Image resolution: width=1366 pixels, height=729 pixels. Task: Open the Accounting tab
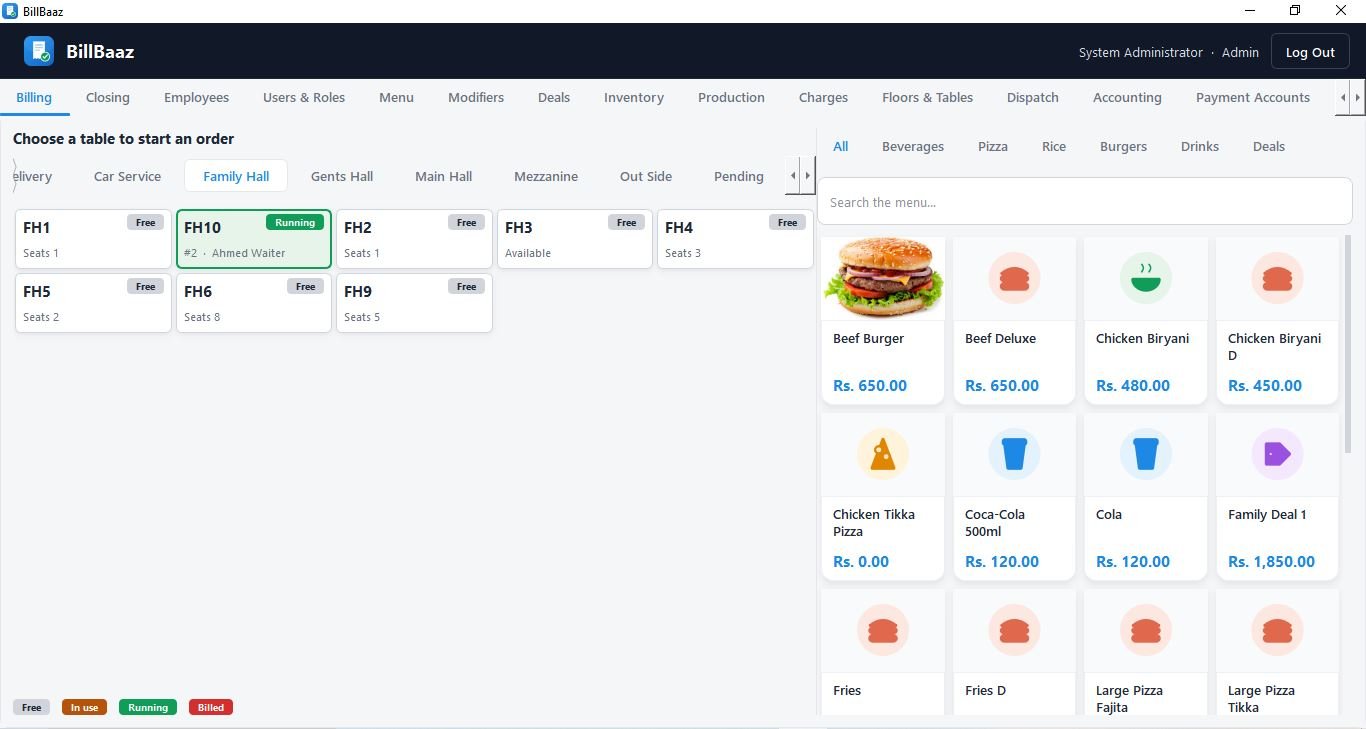coord(1127,97)
